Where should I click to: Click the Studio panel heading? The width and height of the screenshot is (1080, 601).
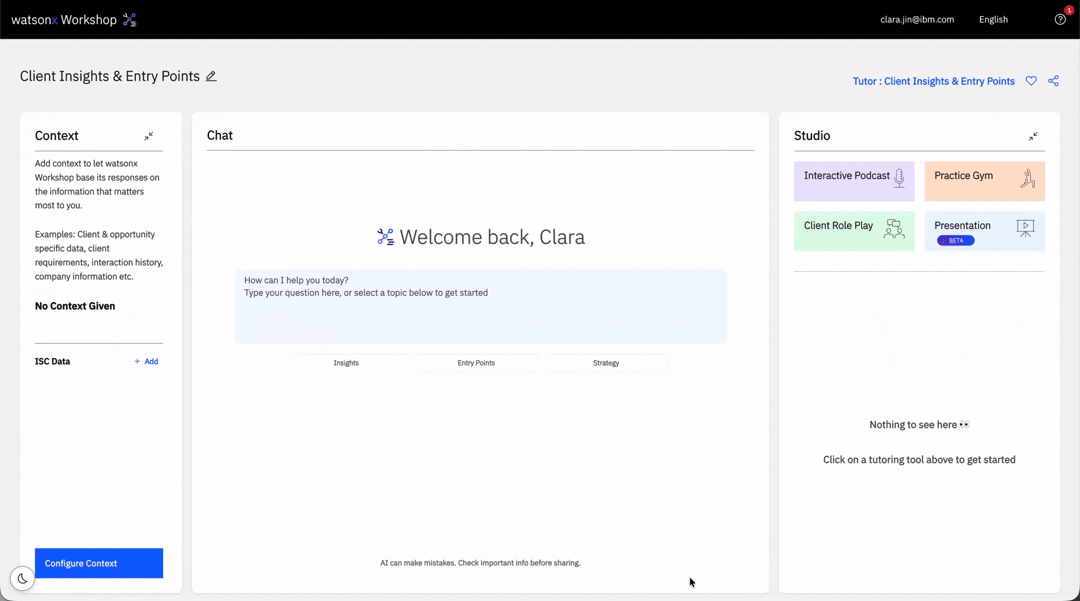pos(812,136)
